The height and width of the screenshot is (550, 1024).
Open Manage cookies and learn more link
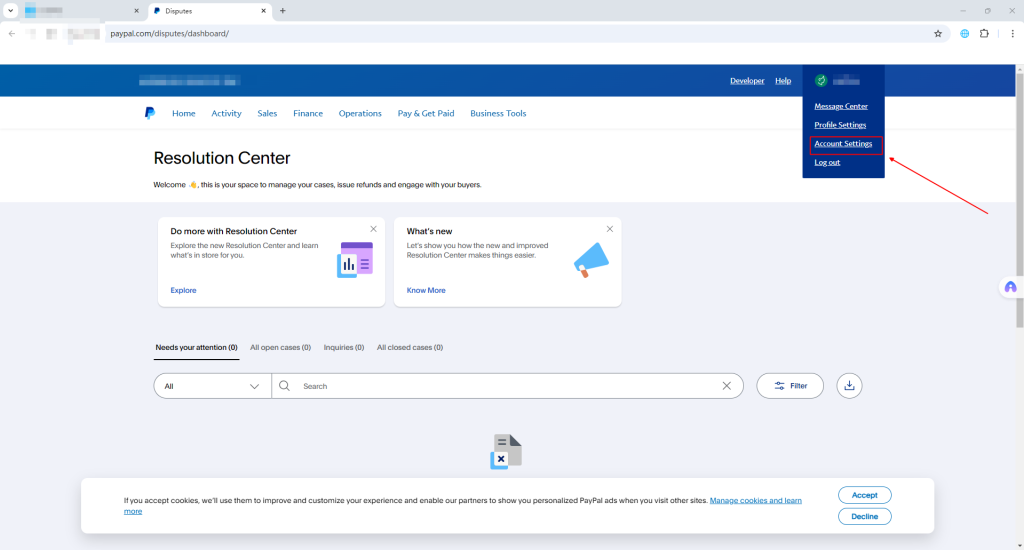point(756,500)
